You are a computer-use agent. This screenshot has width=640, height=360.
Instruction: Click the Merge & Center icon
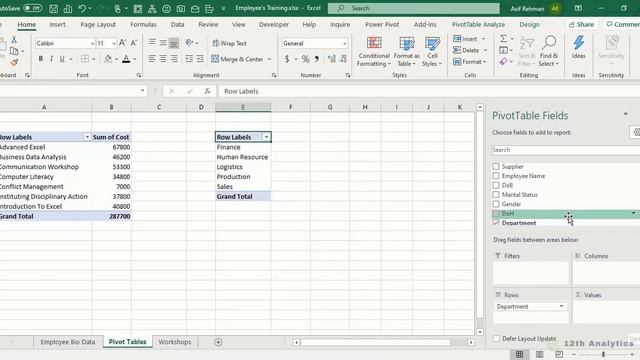pyautogui.click(x=215, y=59)
